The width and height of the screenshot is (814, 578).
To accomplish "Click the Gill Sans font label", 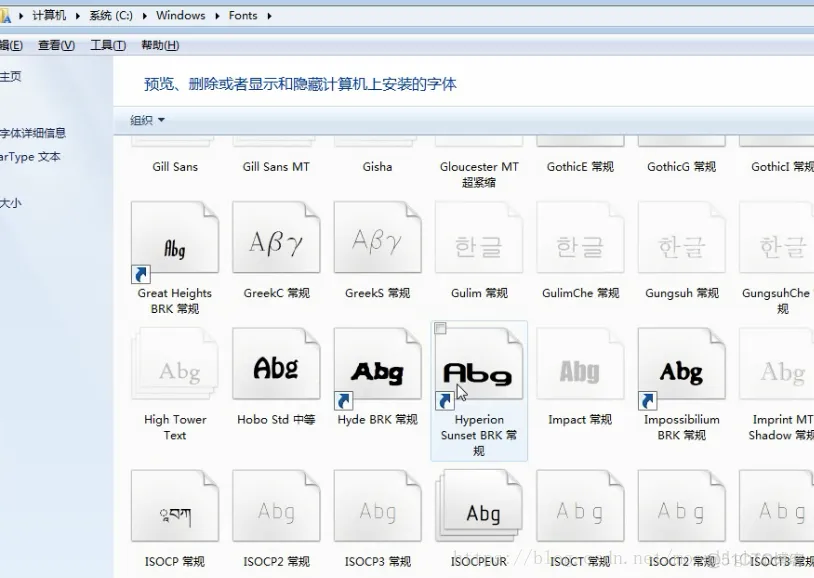I will pos(175,167).
